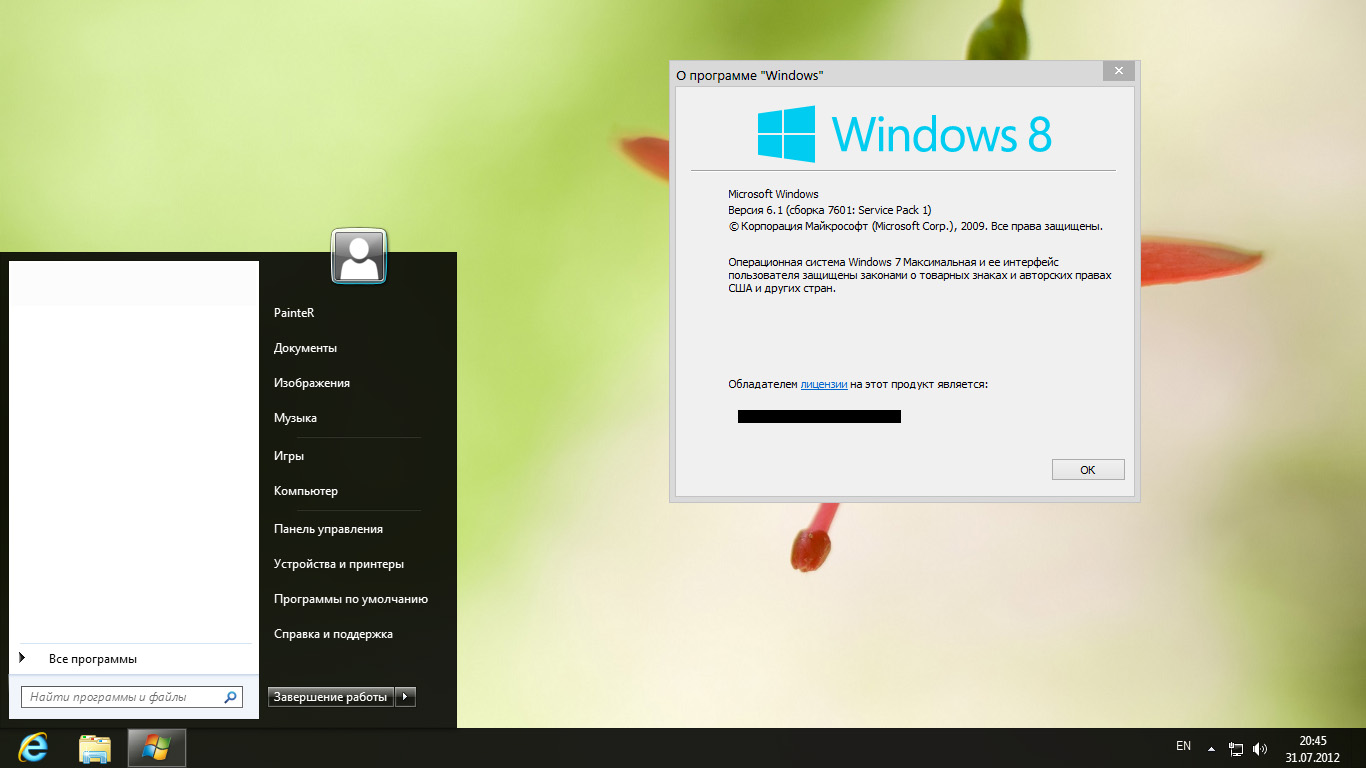Open Программы по умолчанию
Screen dimensions: 1366x768
pos(351,599)
